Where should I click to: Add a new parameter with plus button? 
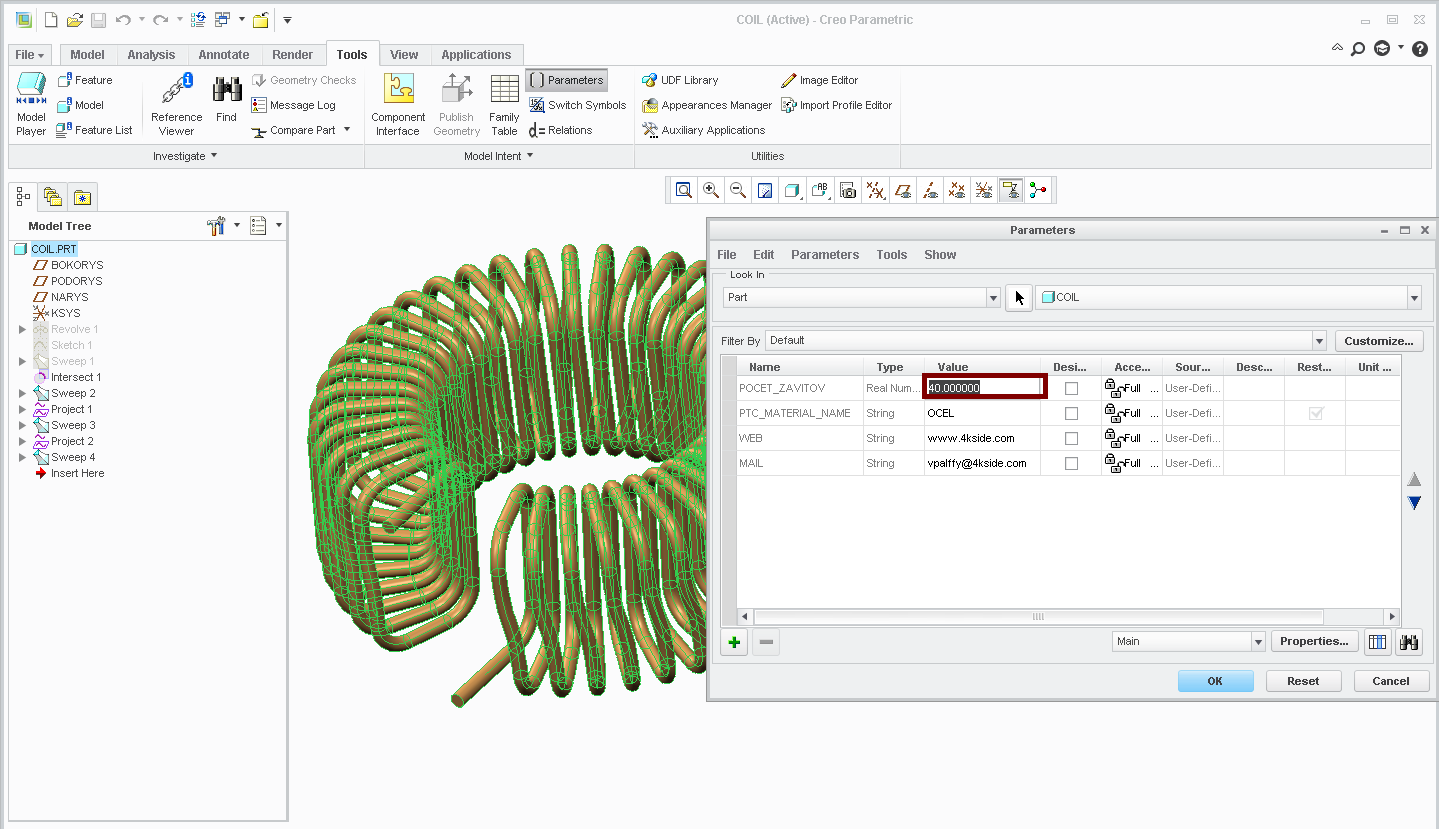pos(734,642)
